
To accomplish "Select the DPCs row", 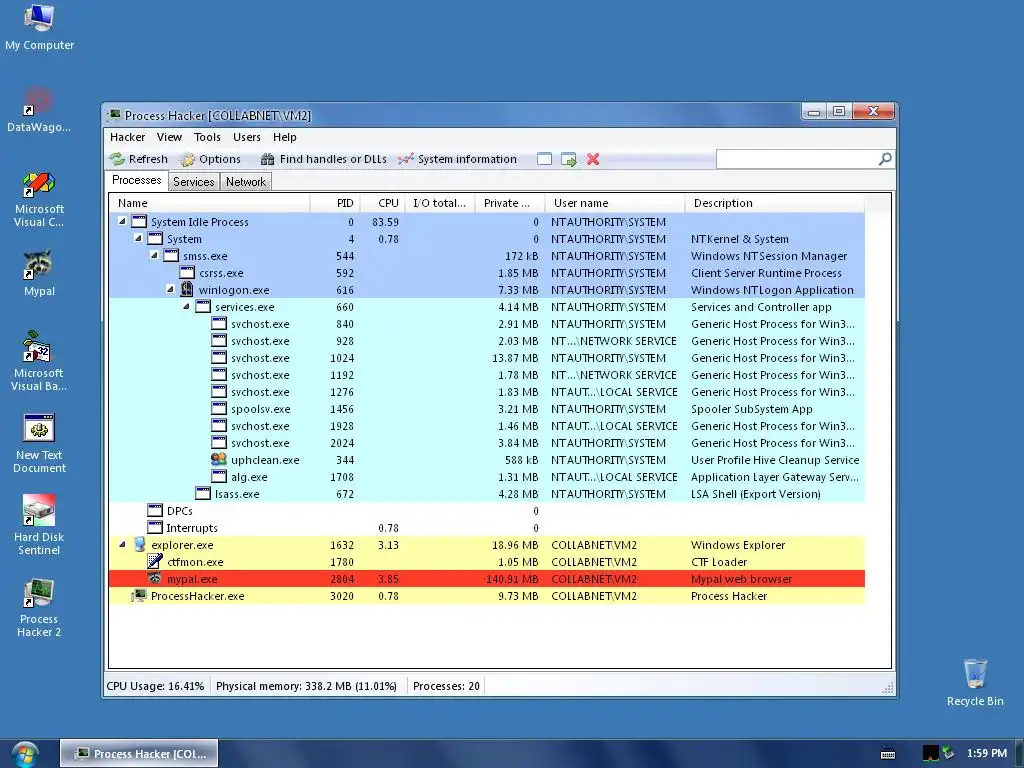I will point(487,511).
